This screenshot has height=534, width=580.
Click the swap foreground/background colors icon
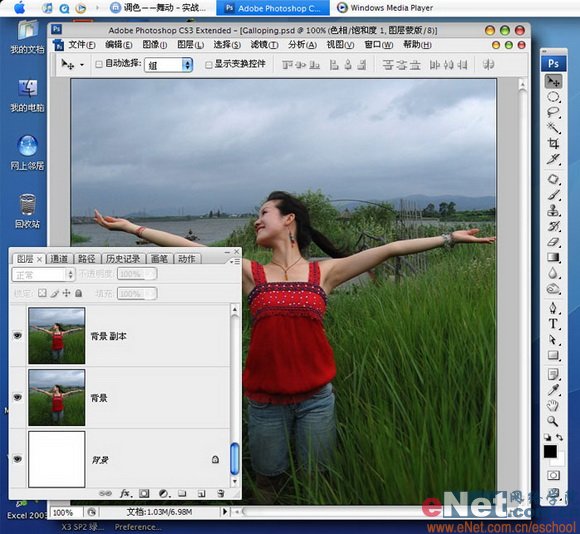559,437
